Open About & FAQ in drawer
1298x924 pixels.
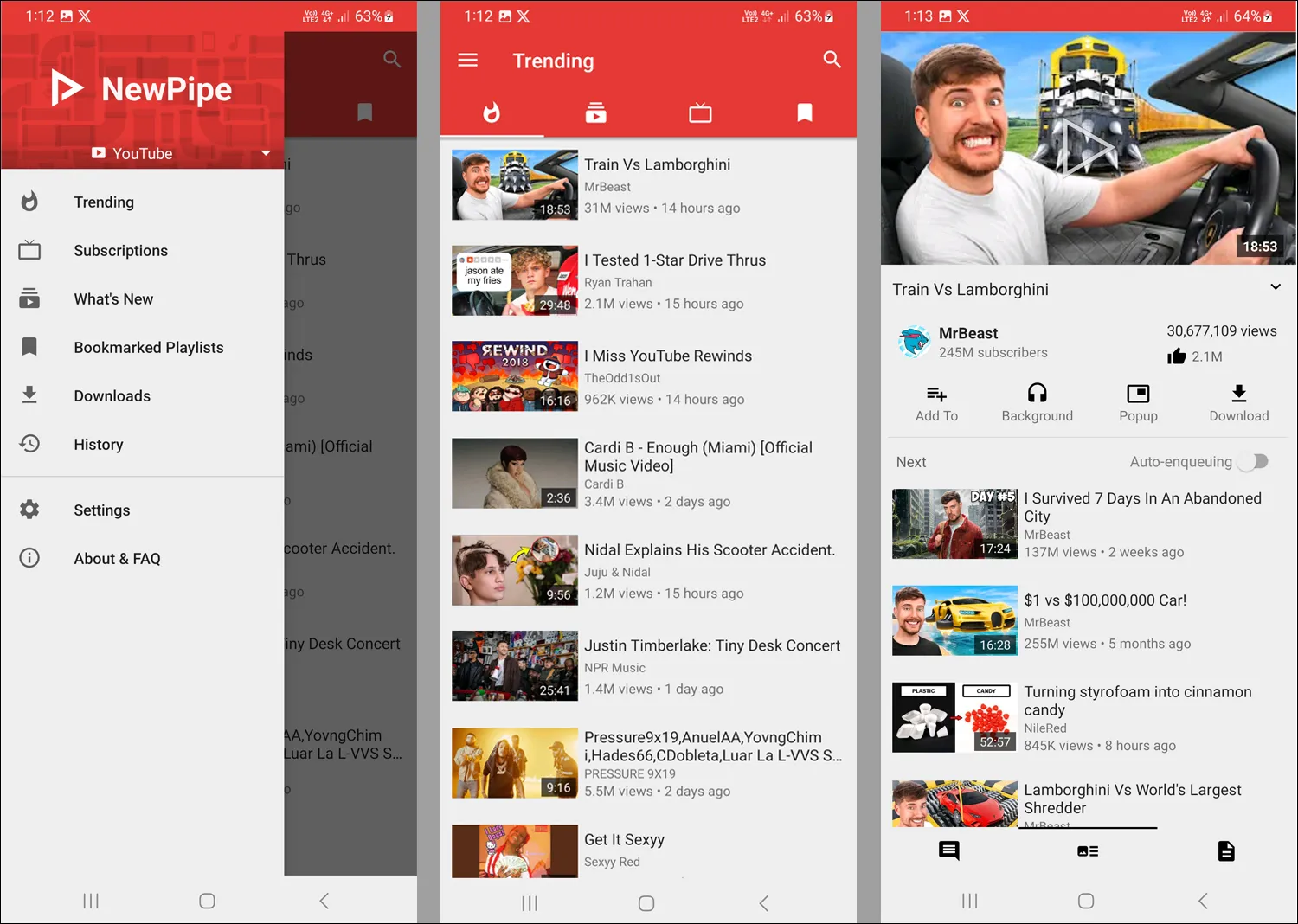(x=117, y=559)
